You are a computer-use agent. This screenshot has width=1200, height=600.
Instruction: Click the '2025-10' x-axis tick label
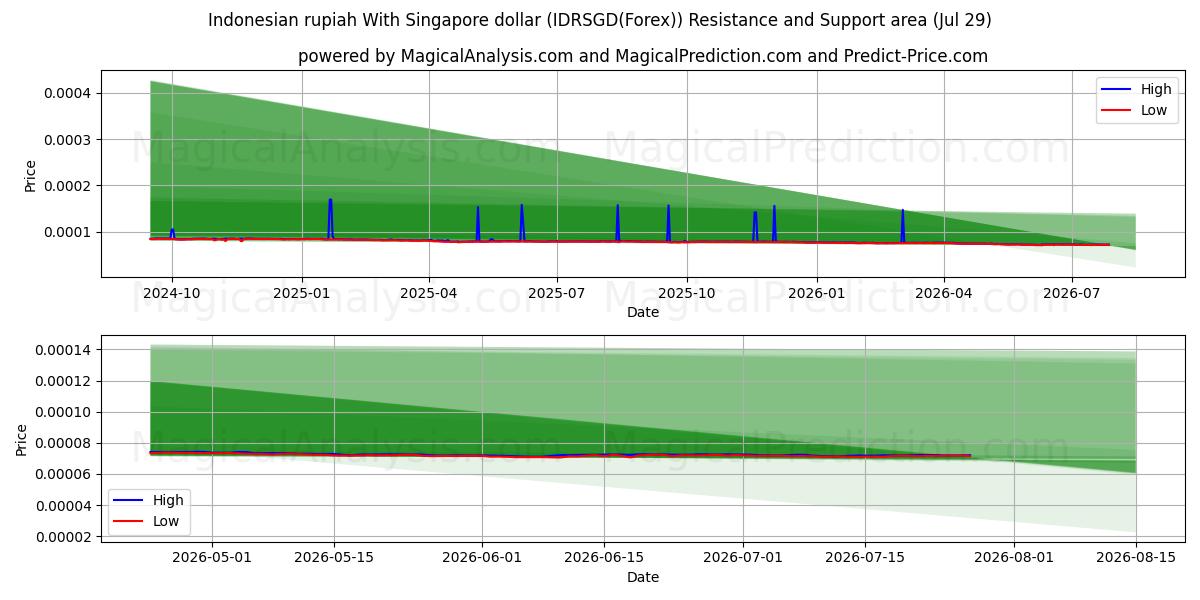point(687,293)
